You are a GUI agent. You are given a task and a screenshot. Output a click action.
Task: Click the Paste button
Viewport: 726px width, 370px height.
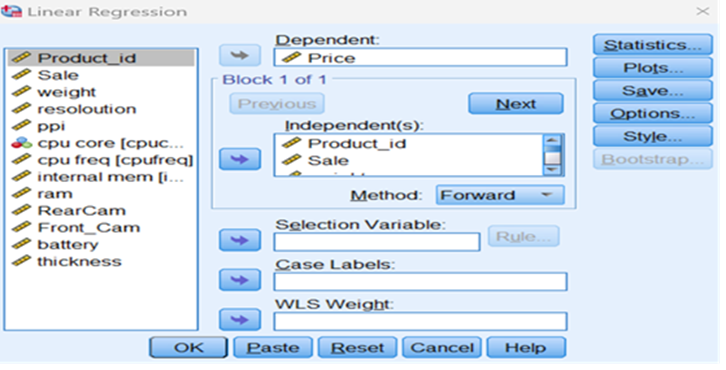(x=273, y=348)
